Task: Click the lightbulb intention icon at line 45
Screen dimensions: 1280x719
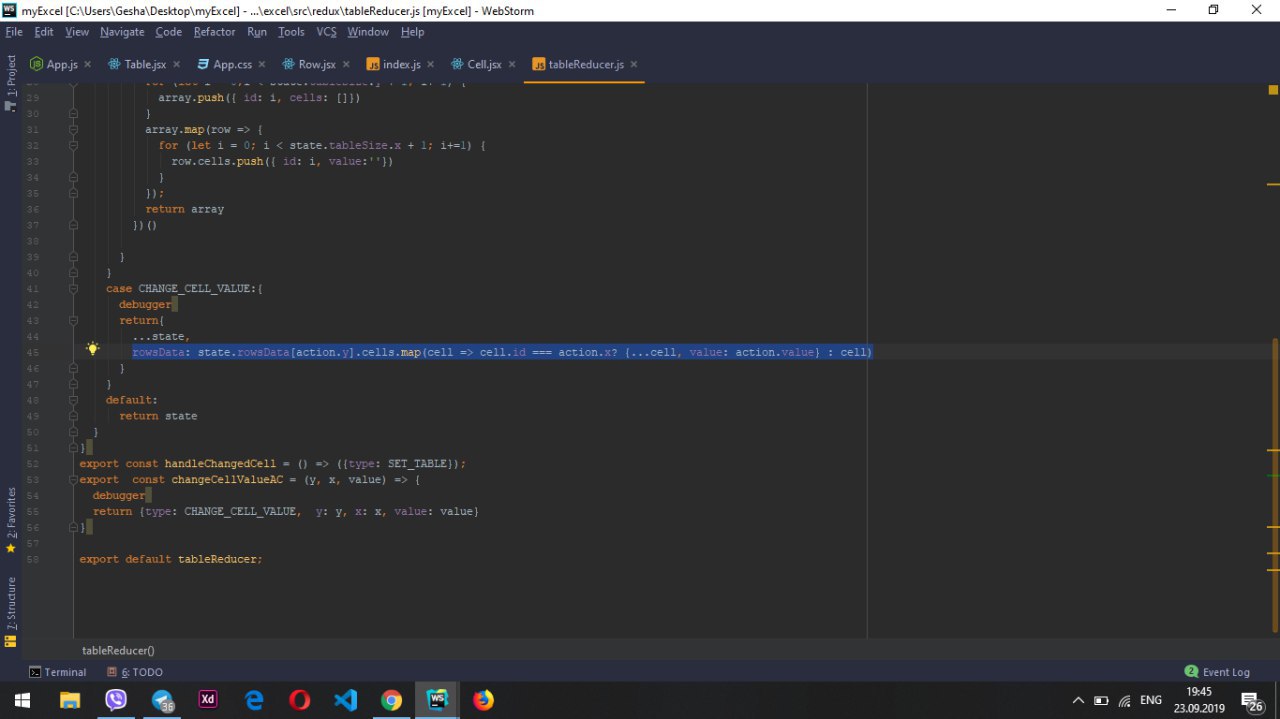Action: click(92, 349)
